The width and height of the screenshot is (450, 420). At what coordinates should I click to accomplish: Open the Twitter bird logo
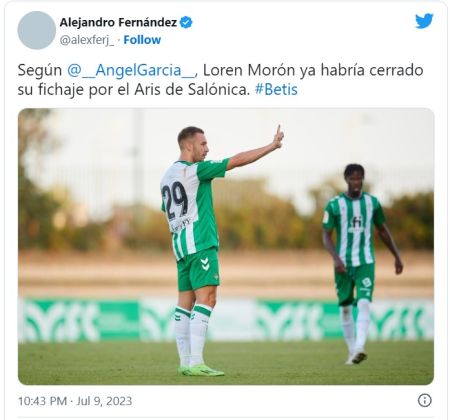pos(424,21)
